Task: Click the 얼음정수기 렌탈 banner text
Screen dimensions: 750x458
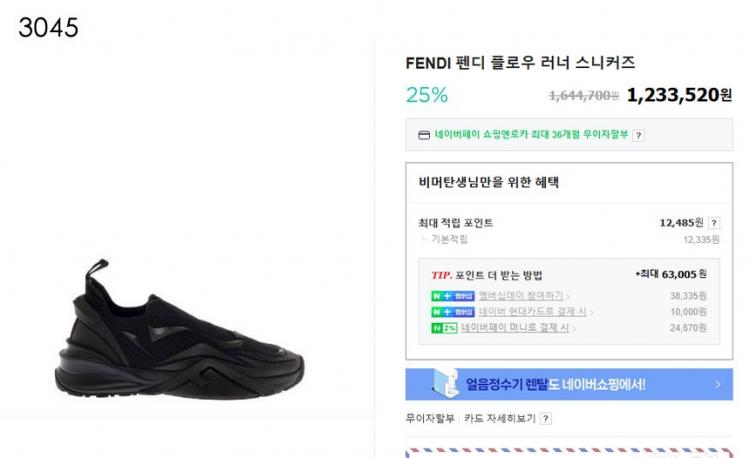Action: coord(555,384)
